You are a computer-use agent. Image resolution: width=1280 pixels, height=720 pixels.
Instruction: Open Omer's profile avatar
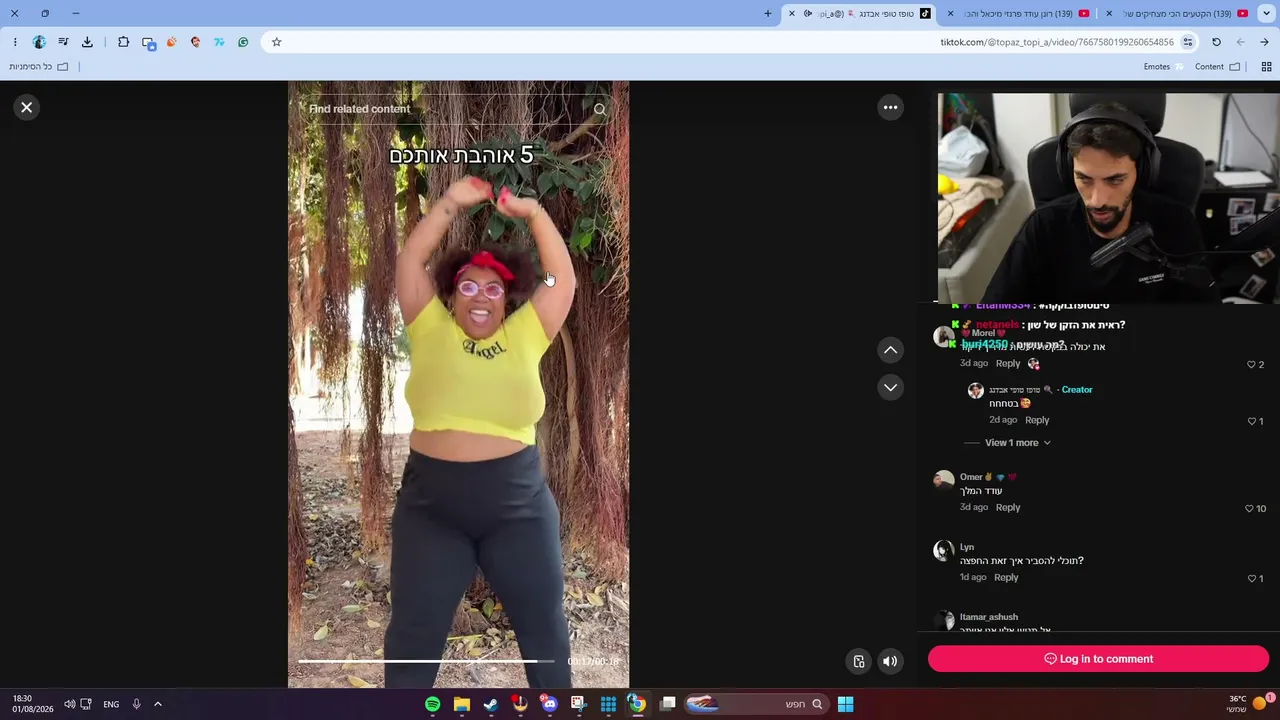tap(944, 481)
